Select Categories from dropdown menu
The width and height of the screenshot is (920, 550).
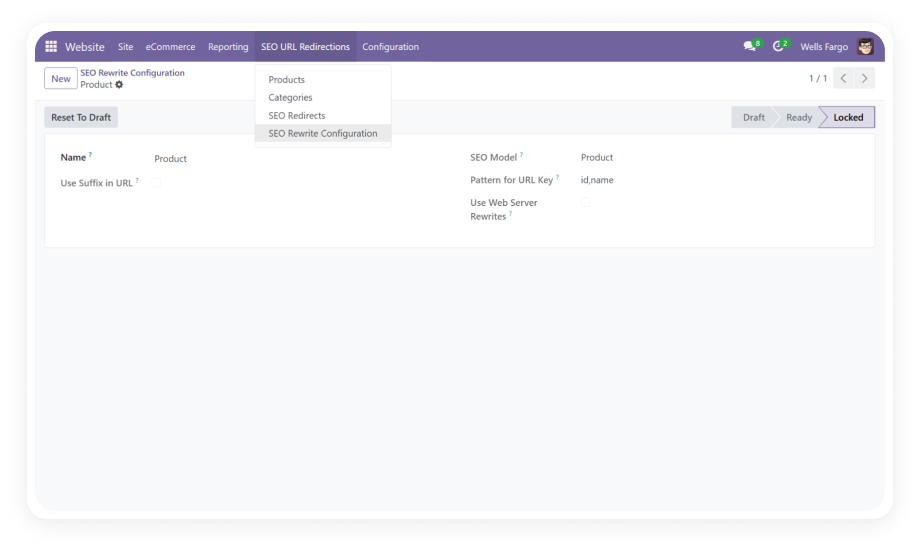[323, 97]
